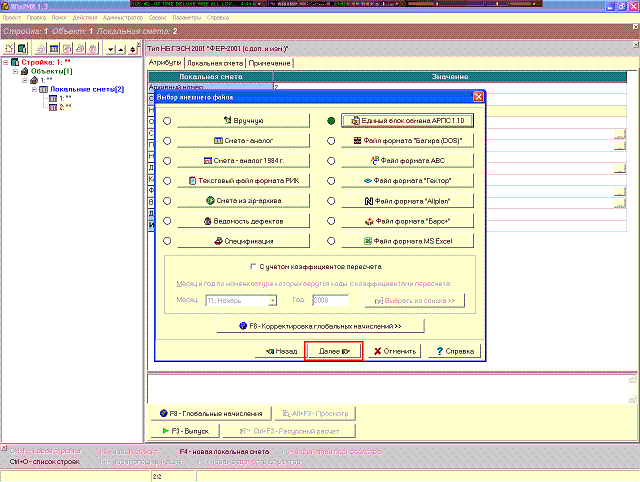
Task: Collapse the 1:** object tree node
Action: tap(24, 80)
